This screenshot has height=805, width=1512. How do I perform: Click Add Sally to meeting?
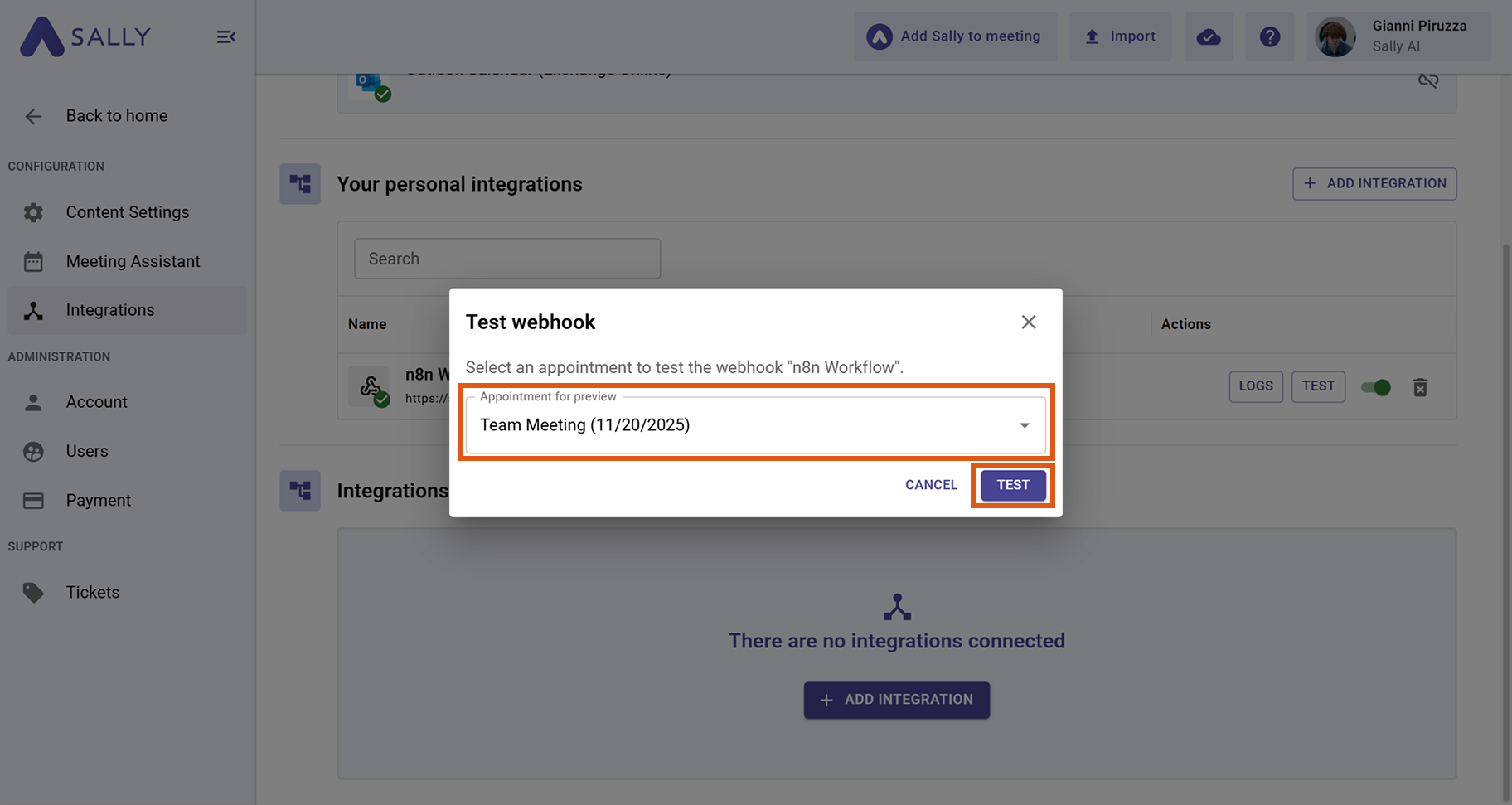955,36
